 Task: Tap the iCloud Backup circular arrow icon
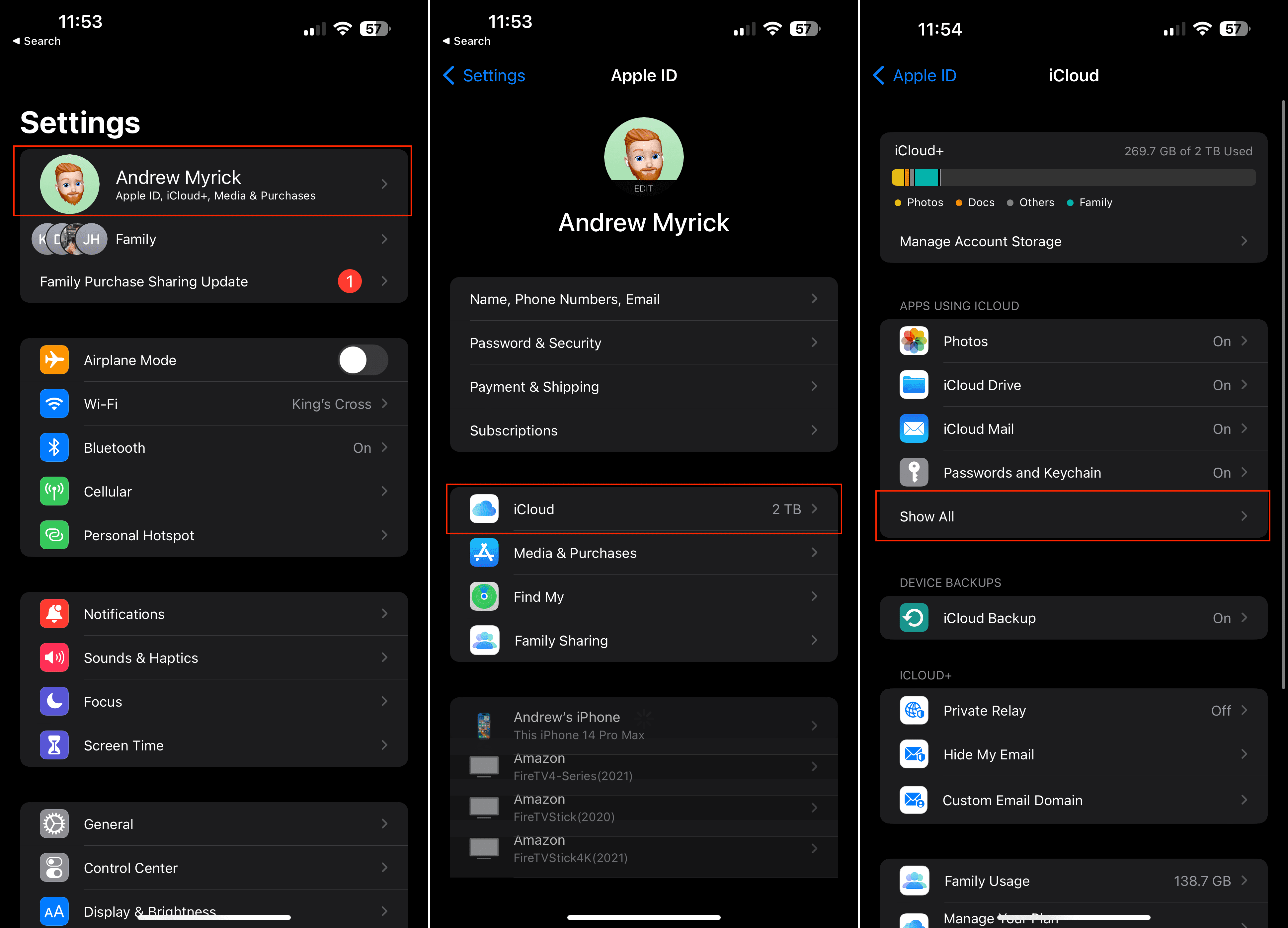(x=914, y=618)
